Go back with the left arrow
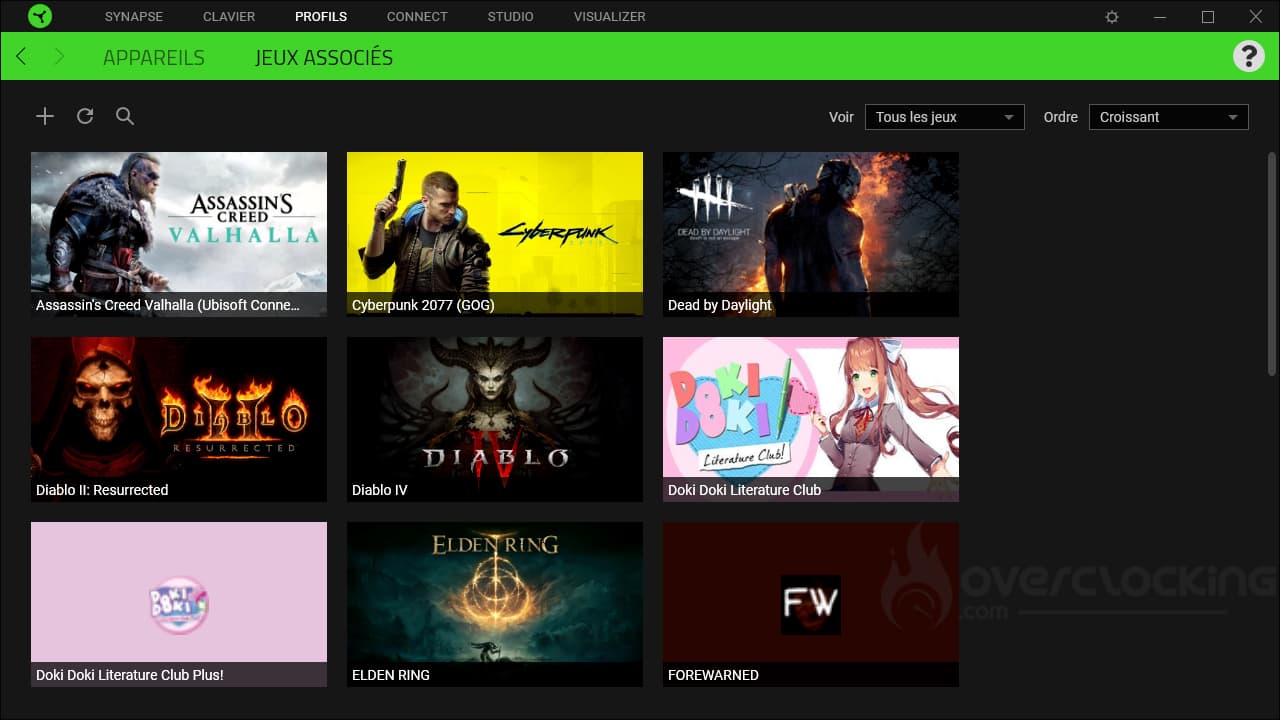The image size is (1280, 720). [x=21, y=57]
